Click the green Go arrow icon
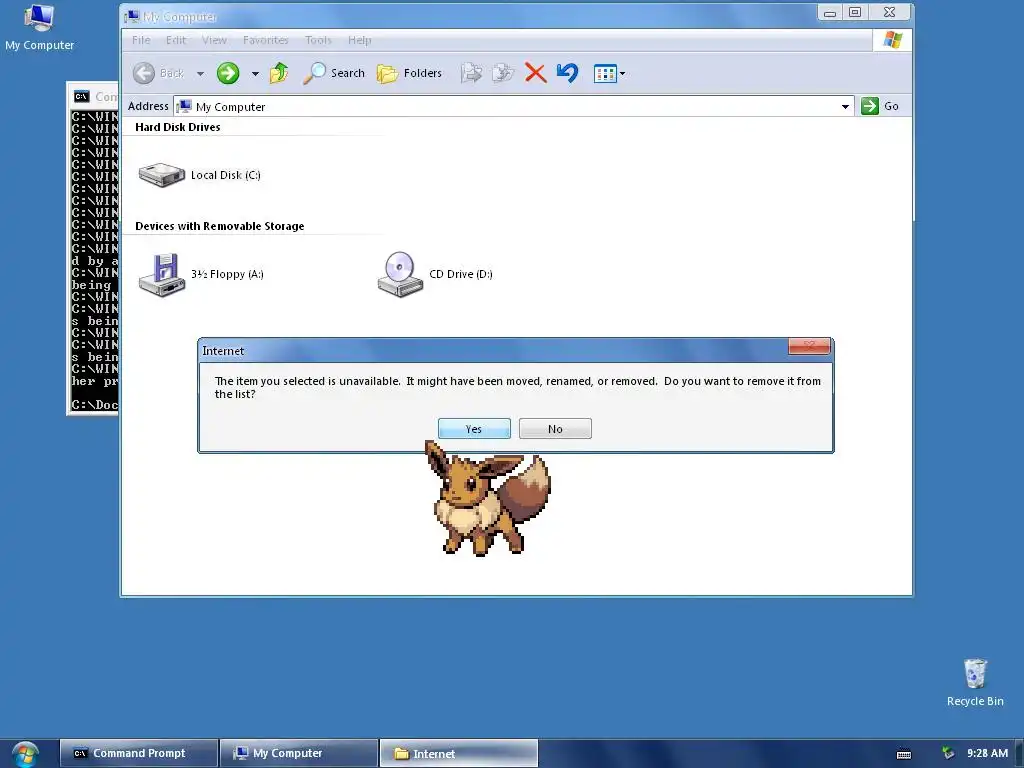 [870, 106]
